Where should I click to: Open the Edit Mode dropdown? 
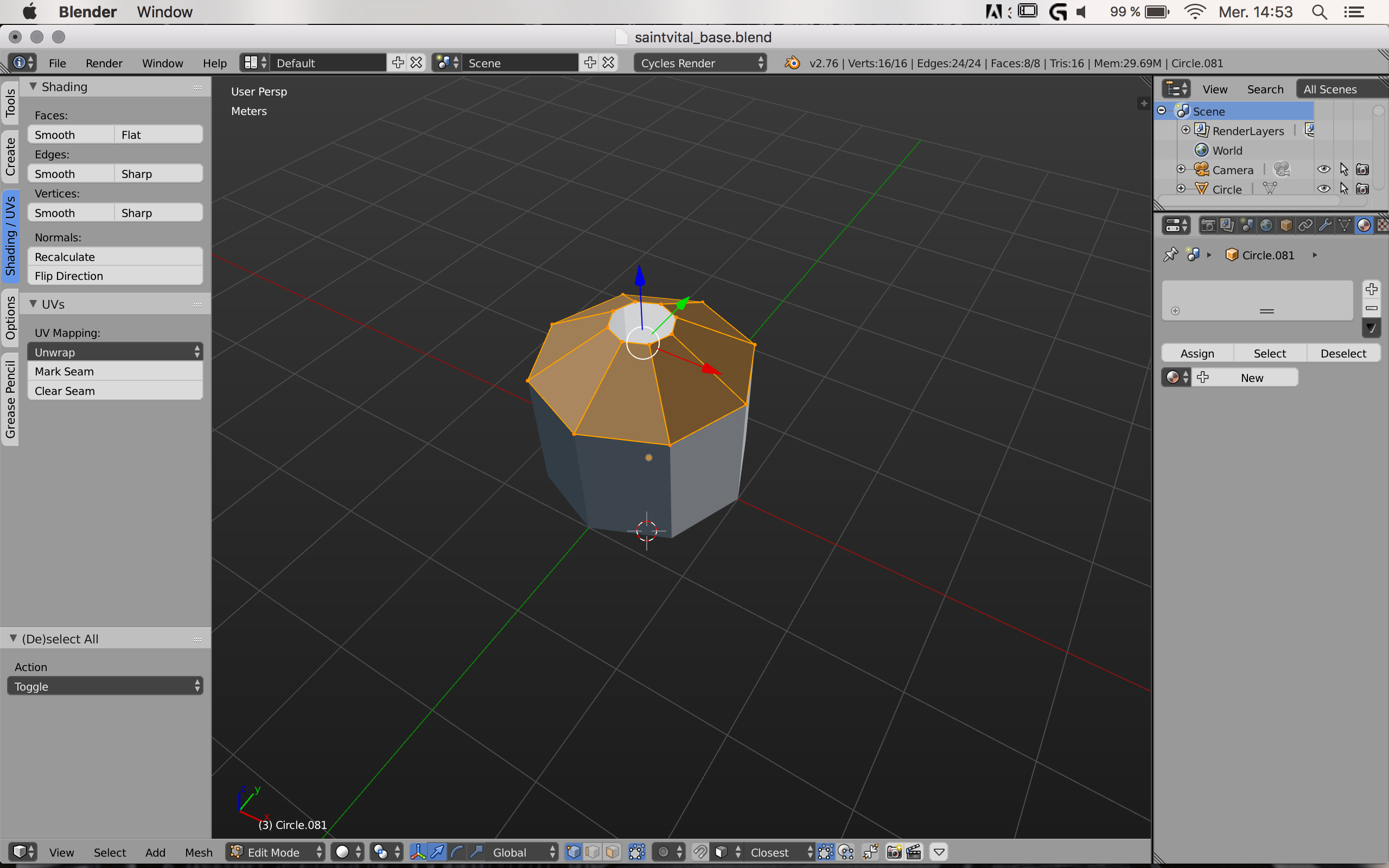(x=276, y=852)
